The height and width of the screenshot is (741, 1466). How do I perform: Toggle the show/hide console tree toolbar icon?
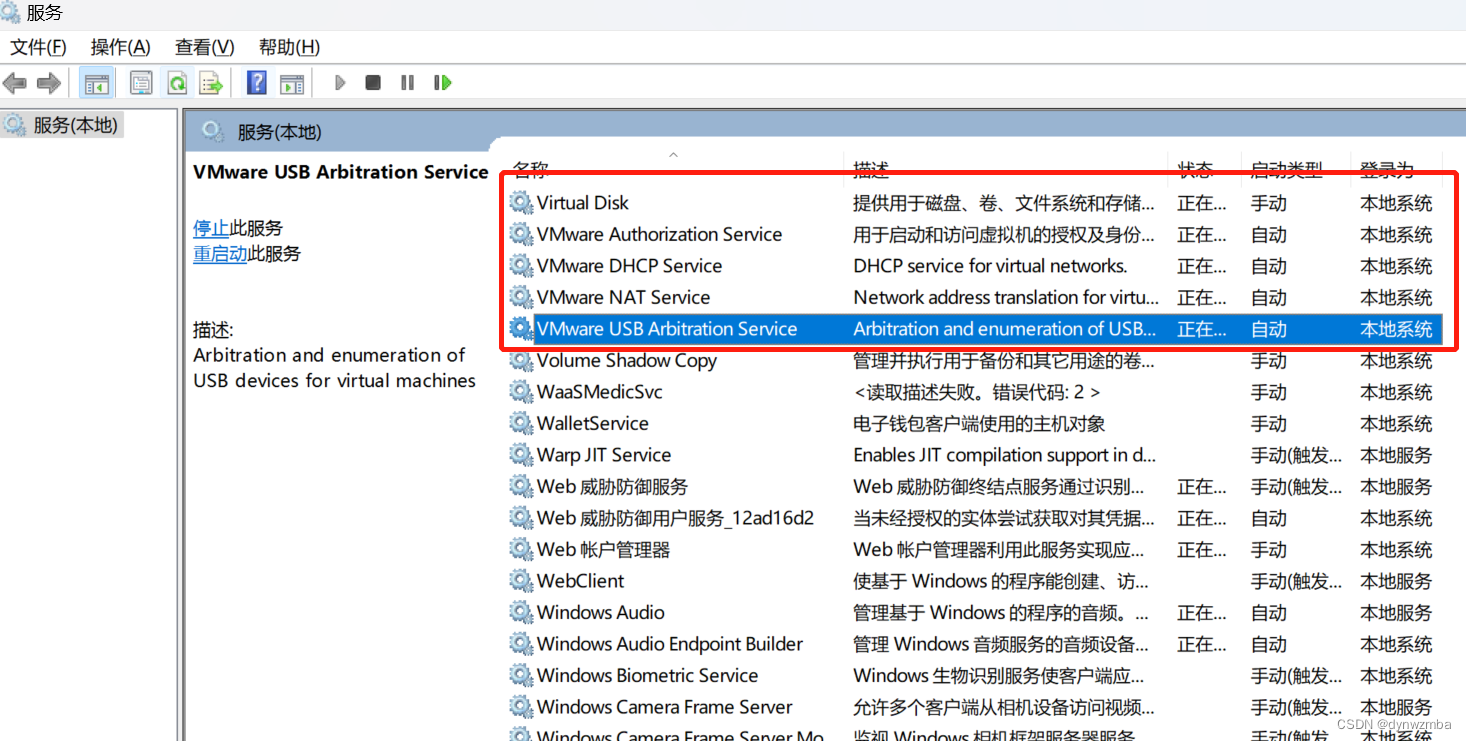coord(97,83)
